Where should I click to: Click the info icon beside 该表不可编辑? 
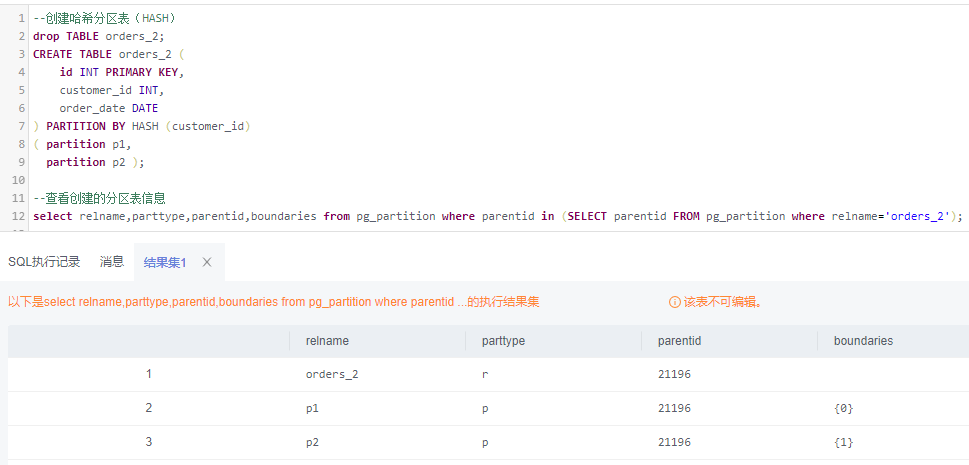tap(675, 302)
